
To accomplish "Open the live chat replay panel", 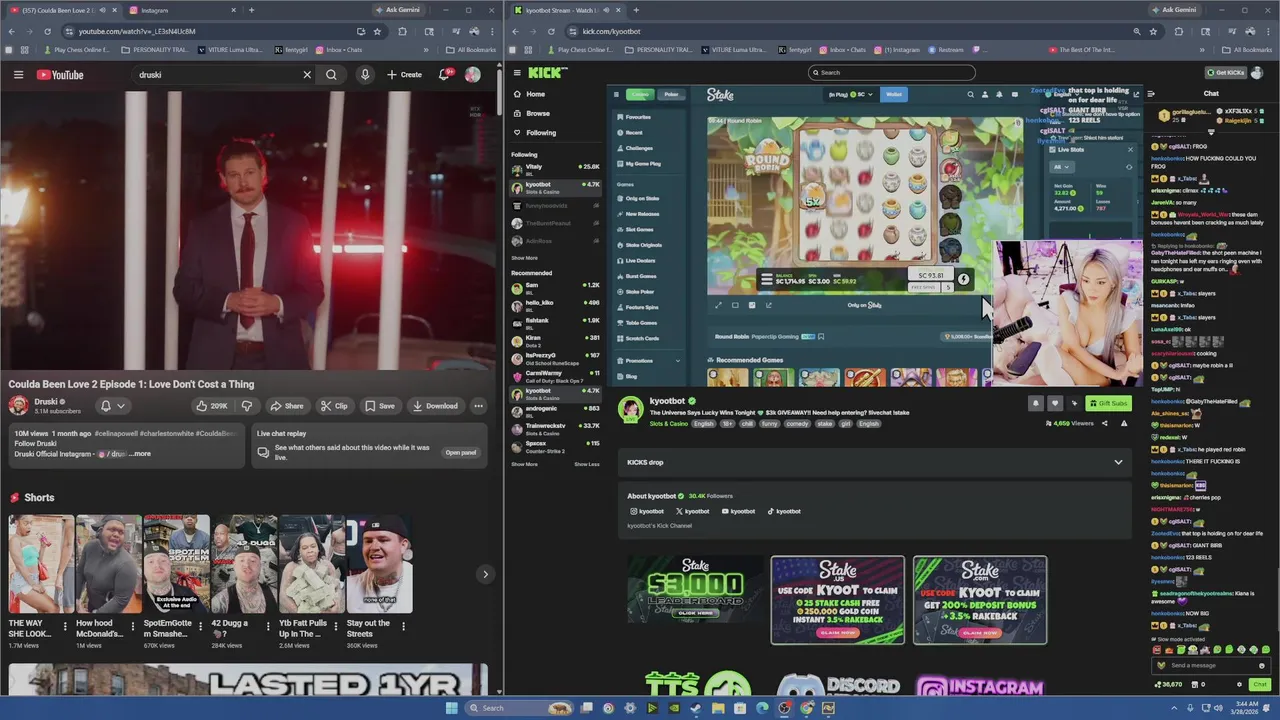I will [x=460, y=453].
